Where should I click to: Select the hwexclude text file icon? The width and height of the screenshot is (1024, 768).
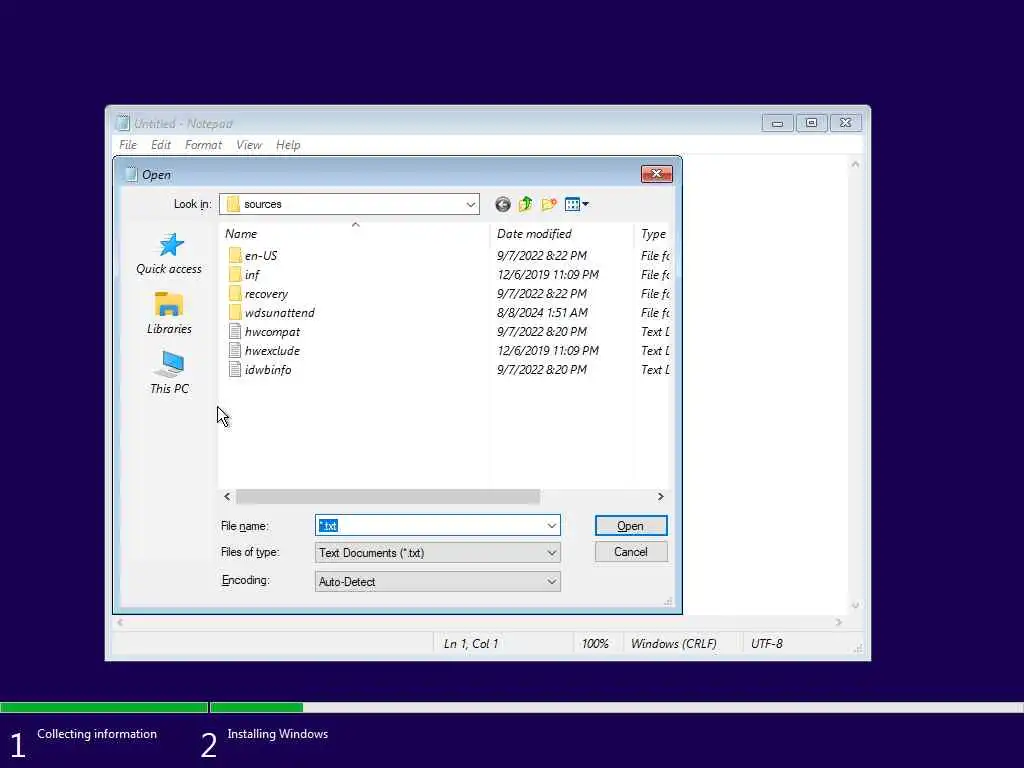[x=235, y=351]
